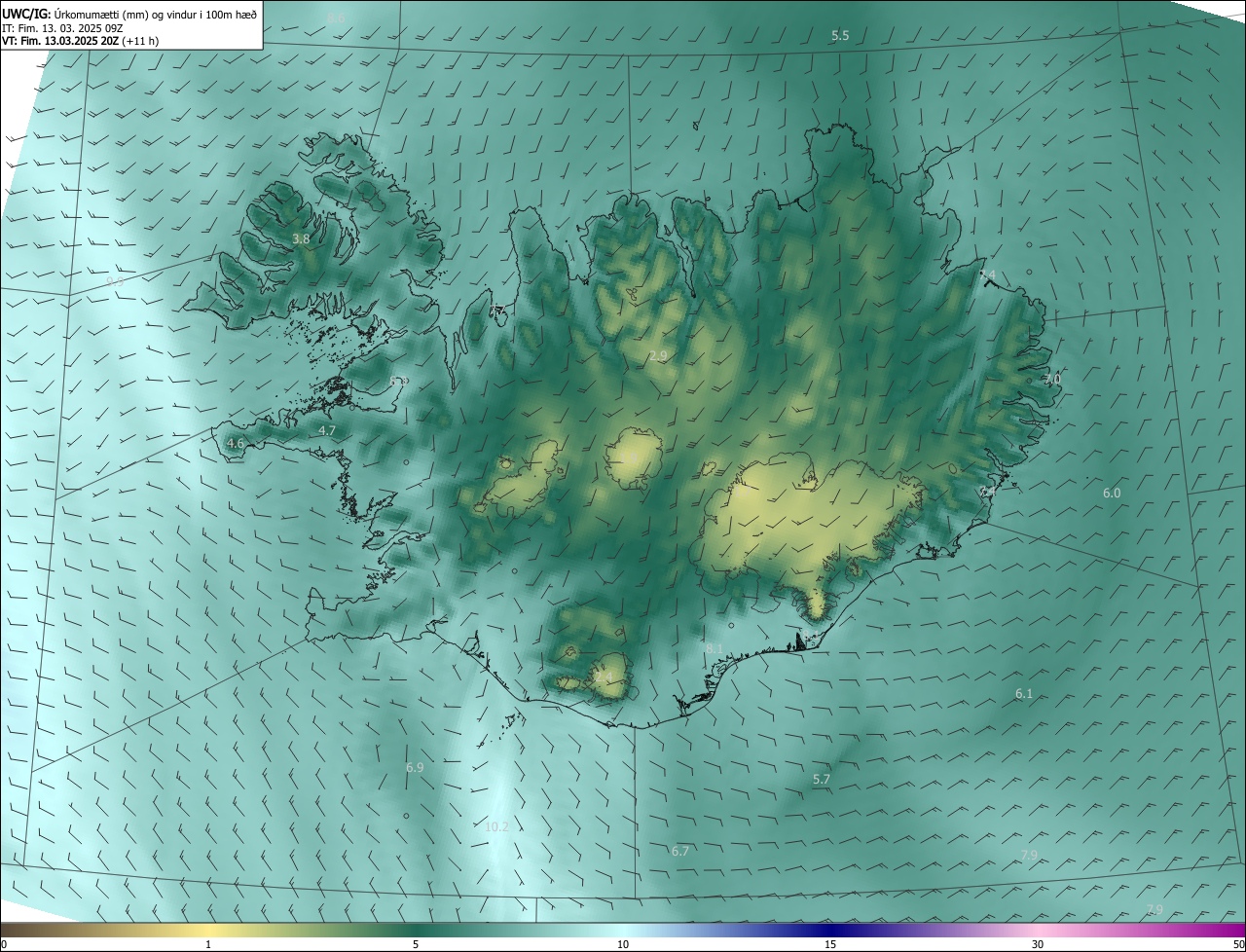The image size is (1246, 952).
Task: Click the 4.6 value label on the map
Action: coord(236,444)
